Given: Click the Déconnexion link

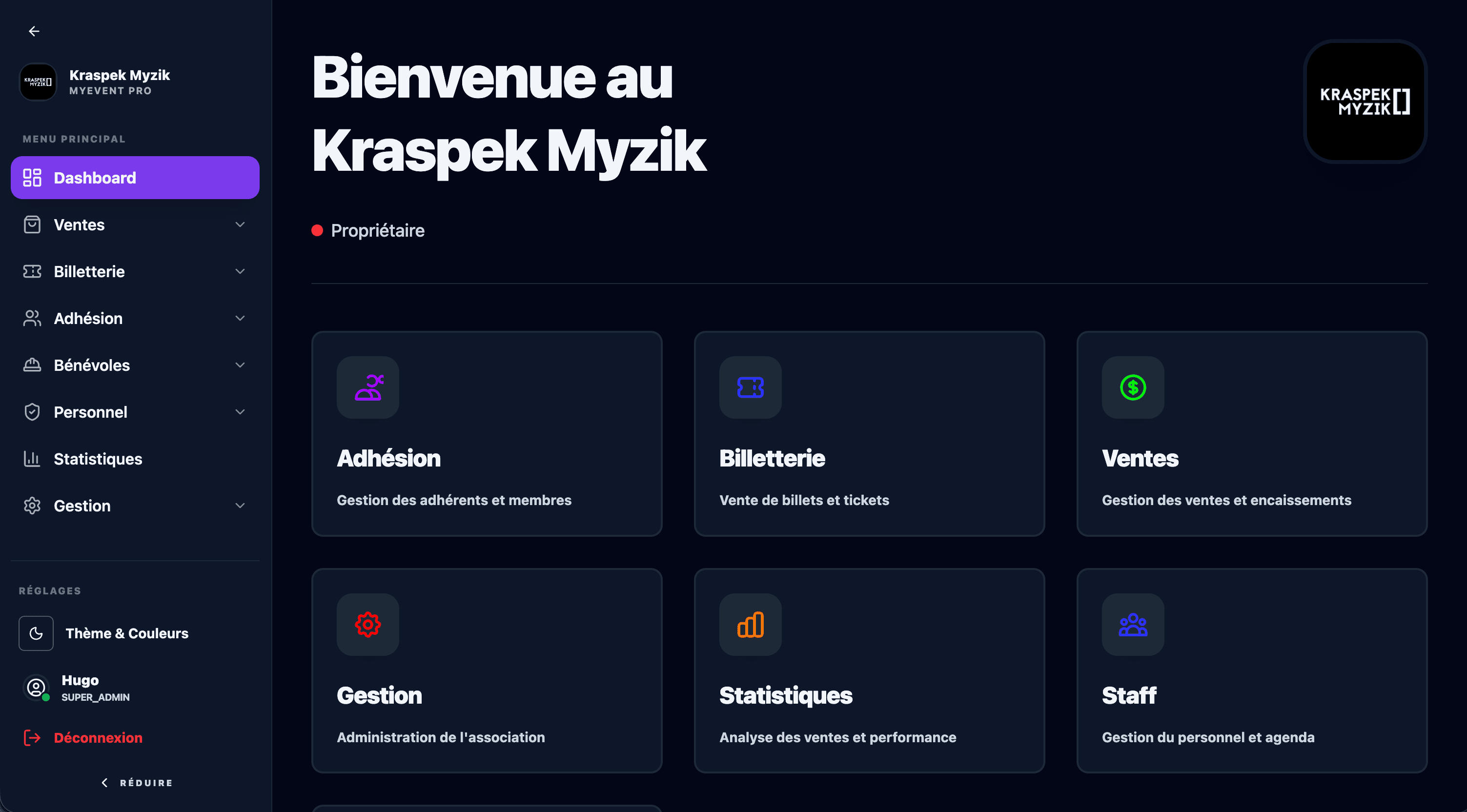Looking at the screenshot, I should coord(98,737).
